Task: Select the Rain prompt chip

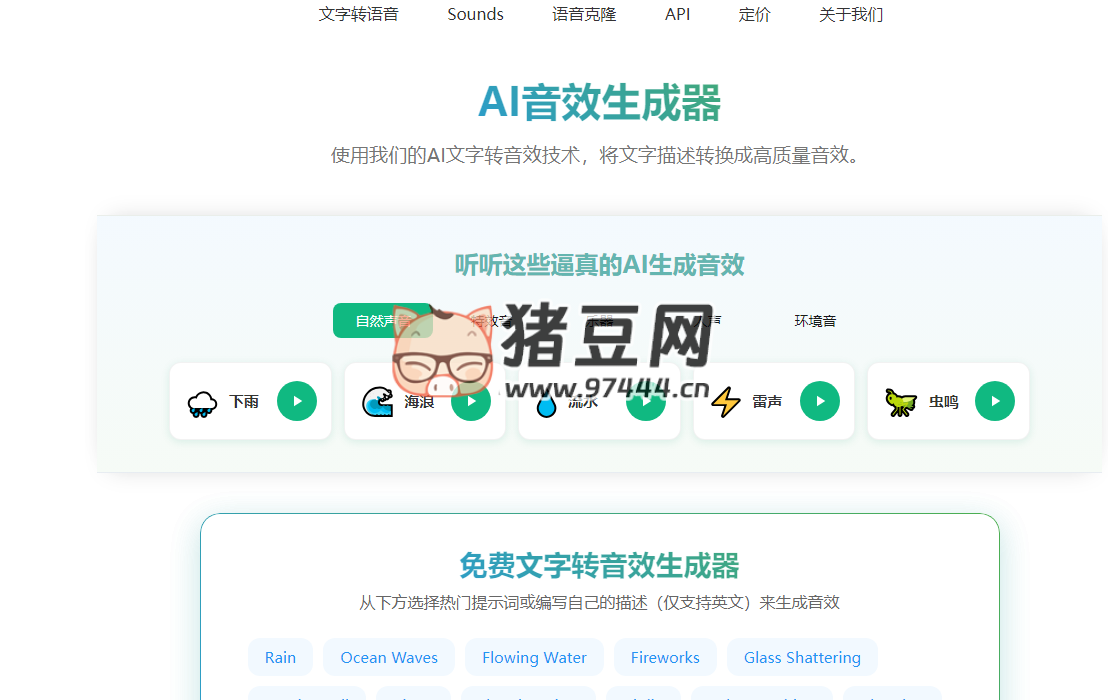Action: pos(280,657)
